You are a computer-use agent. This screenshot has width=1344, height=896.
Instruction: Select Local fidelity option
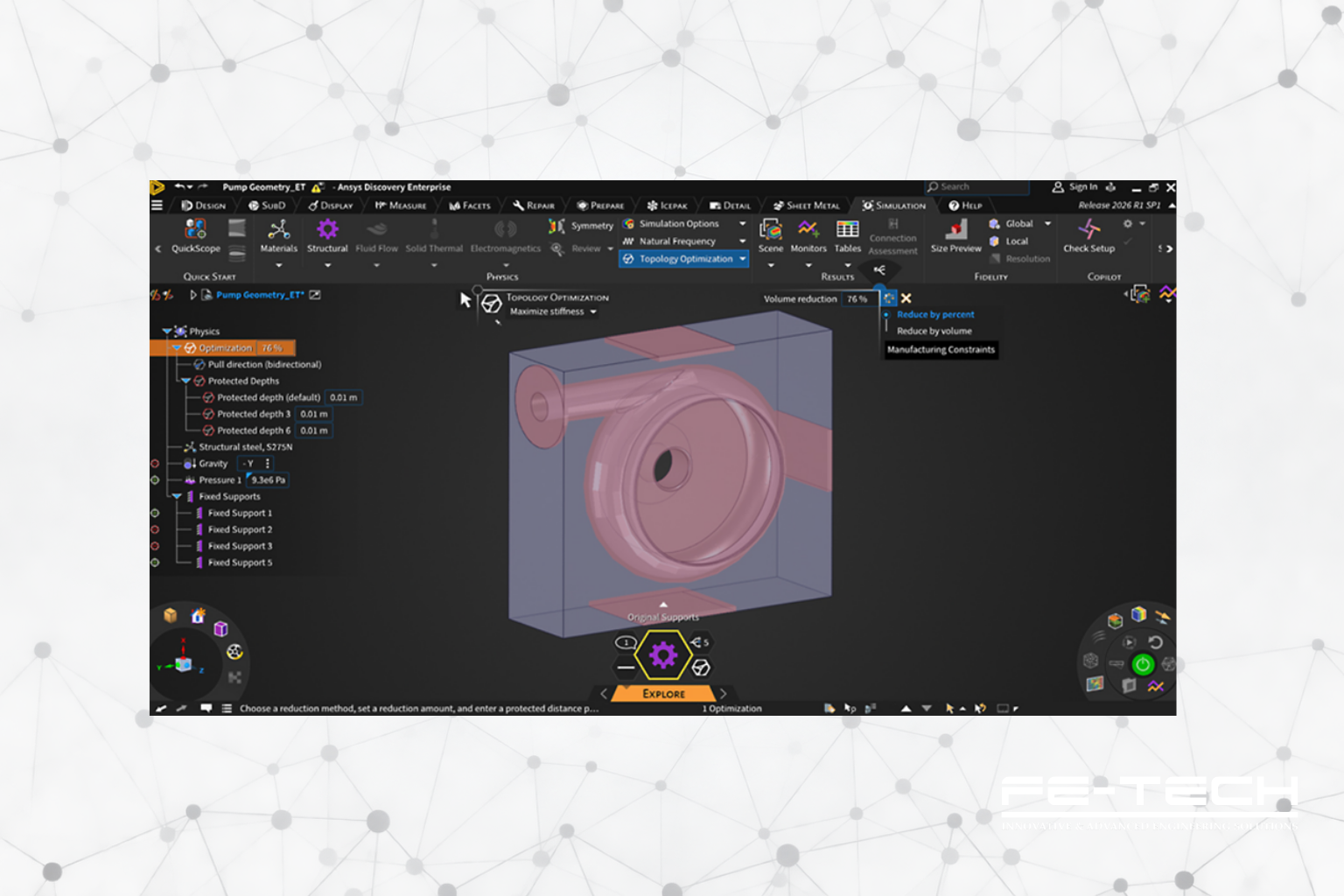coord(1010,241)
